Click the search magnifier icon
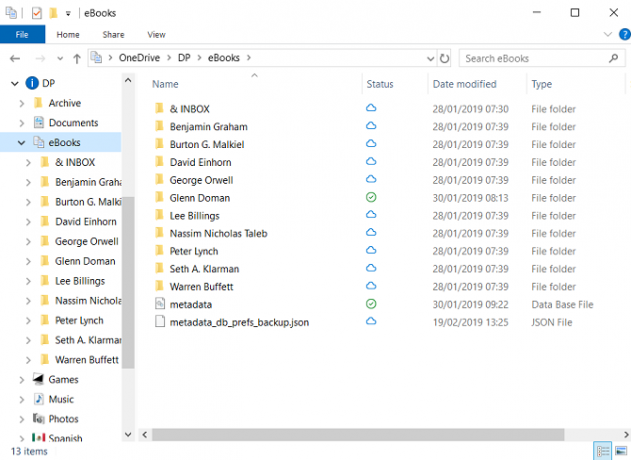Image resolution: width=631 pixels, height=460 pixels. click(613, 59)
